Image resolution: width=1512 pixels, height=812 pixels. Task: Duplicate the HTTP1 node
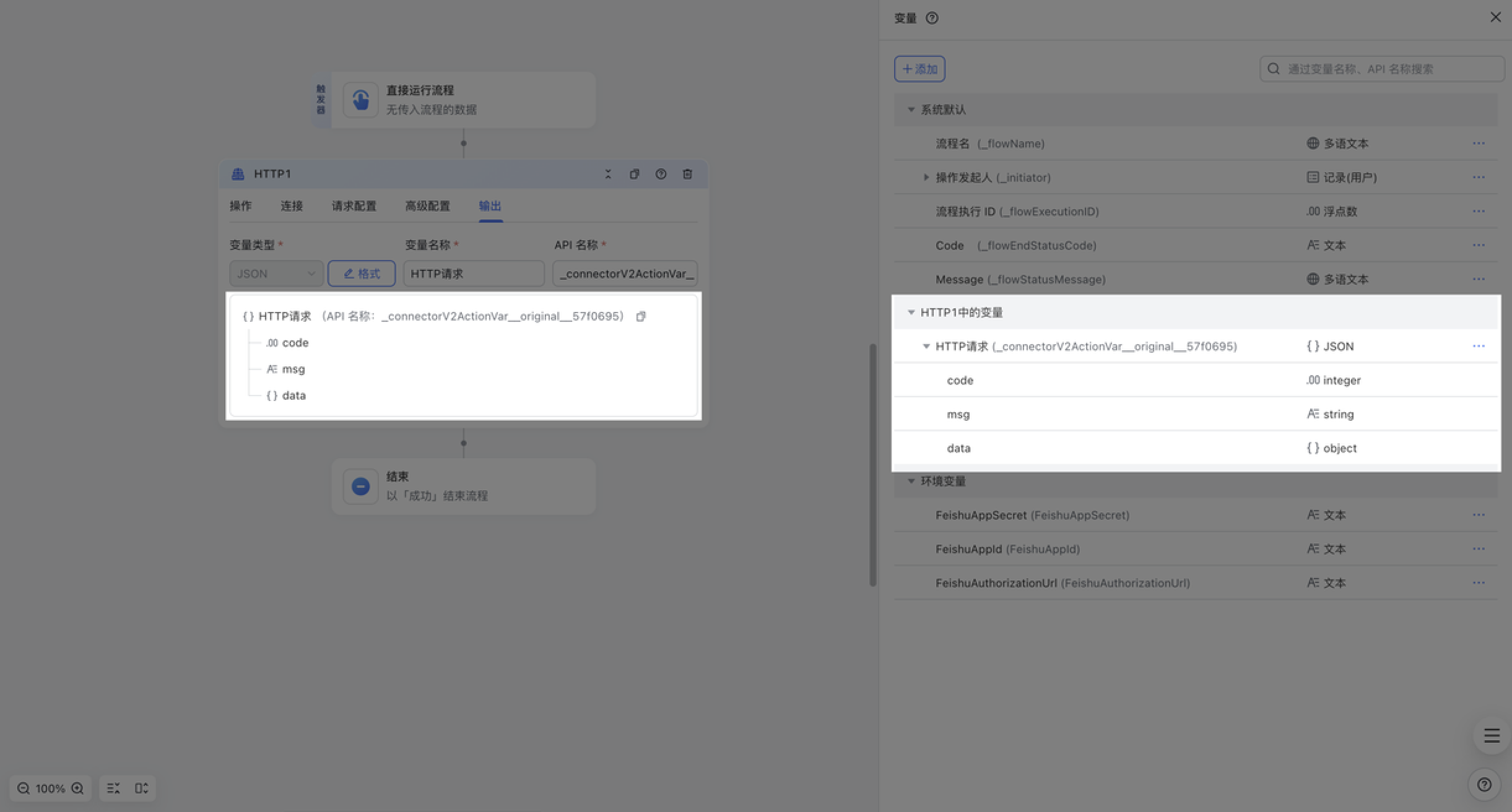tap(634, 174)
